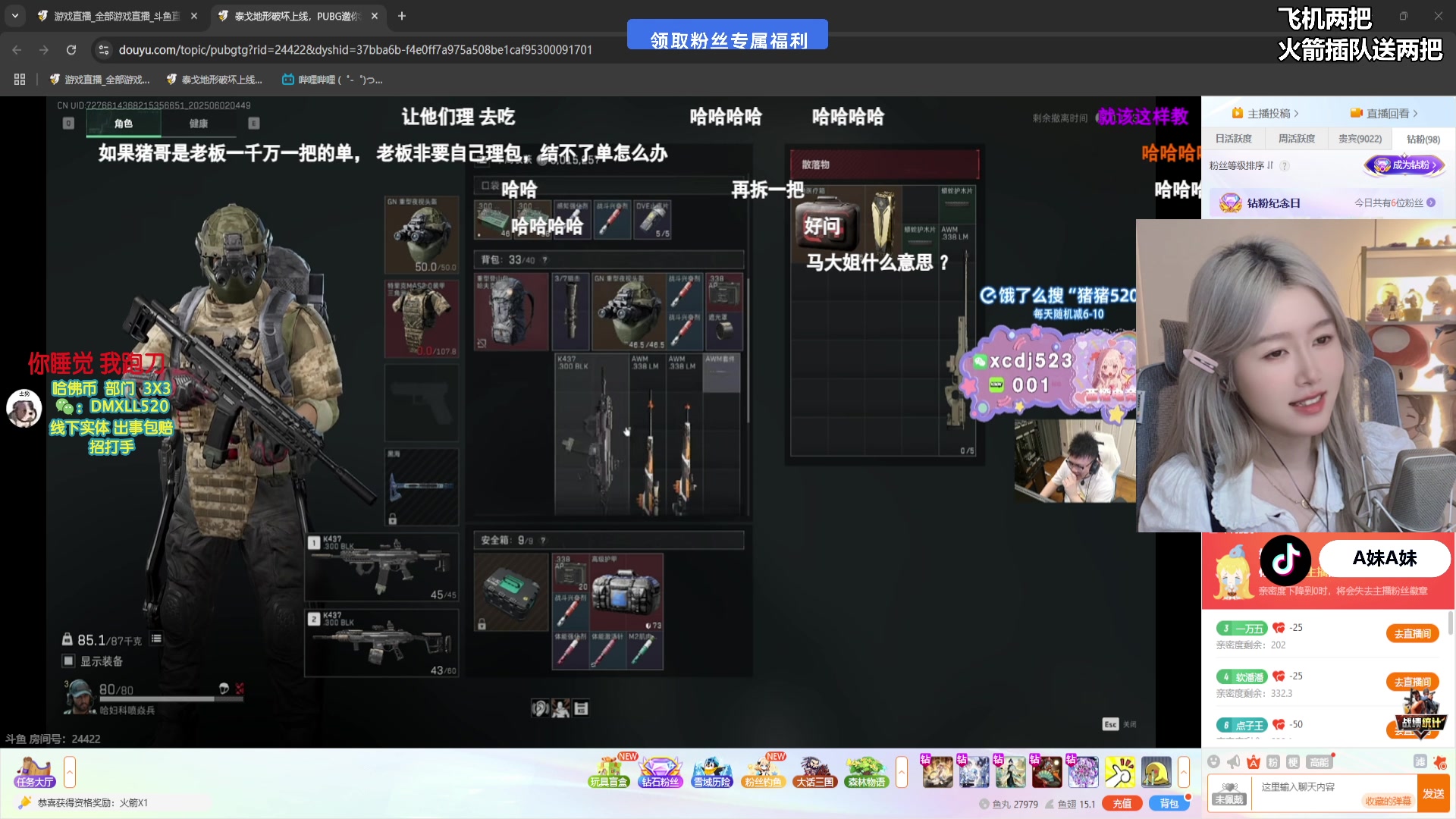The width and height of the screenshot is (1456, 819).
Task: Click the 成为钻粉 become diamond fan button
Action: pyautogui.click(x=1405, y=165)
